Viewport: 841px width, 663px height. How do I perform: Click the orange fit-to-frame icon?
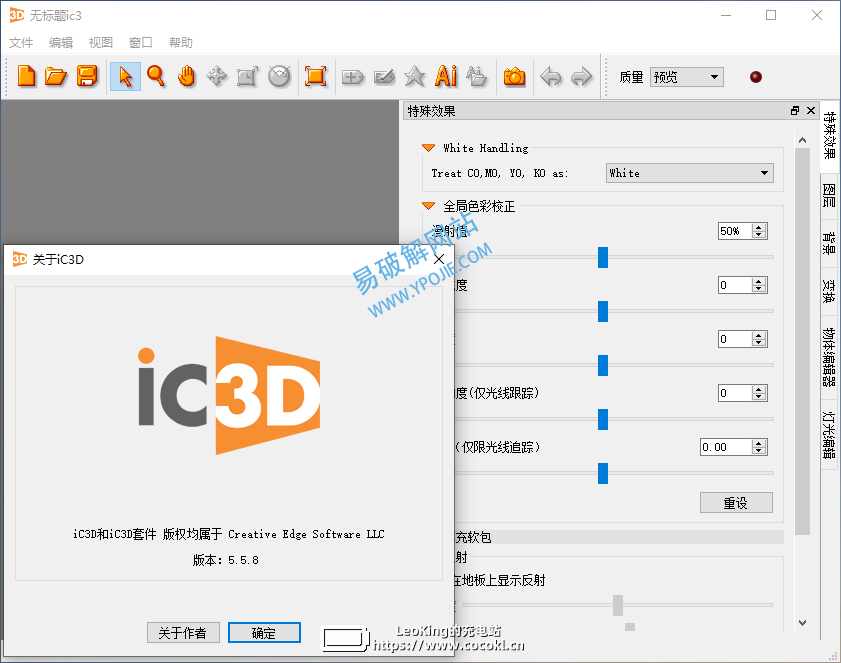315,76
